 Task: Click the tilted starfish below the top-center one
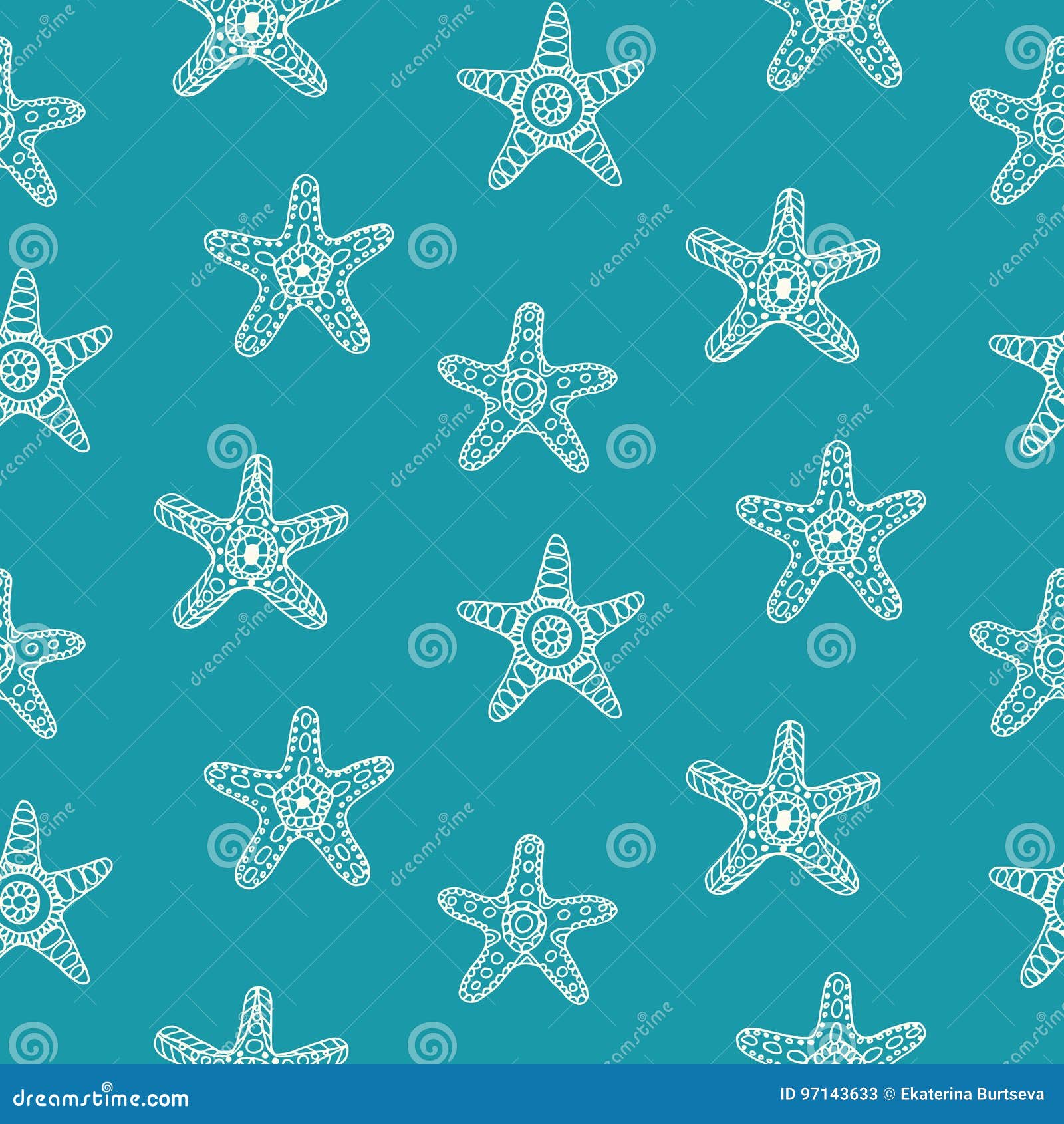(x=525, y=392)
